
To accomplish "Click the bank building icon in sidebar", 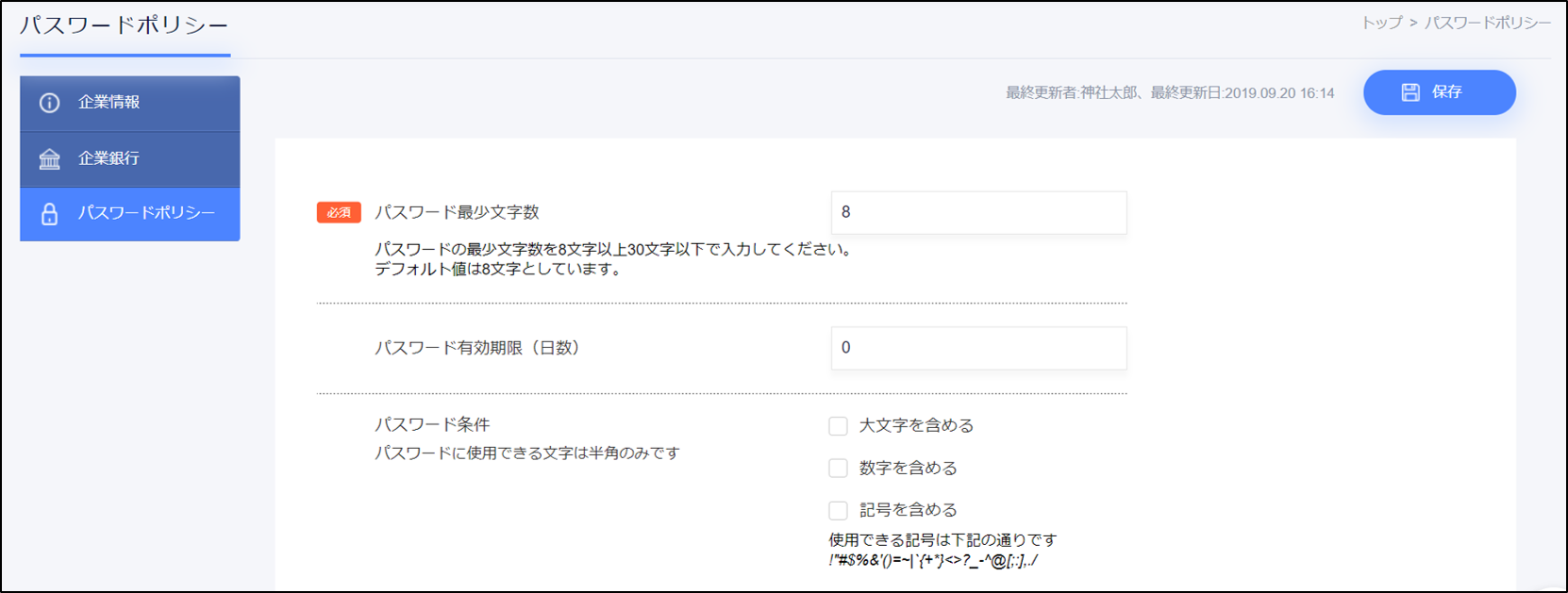I will point(49,158).
